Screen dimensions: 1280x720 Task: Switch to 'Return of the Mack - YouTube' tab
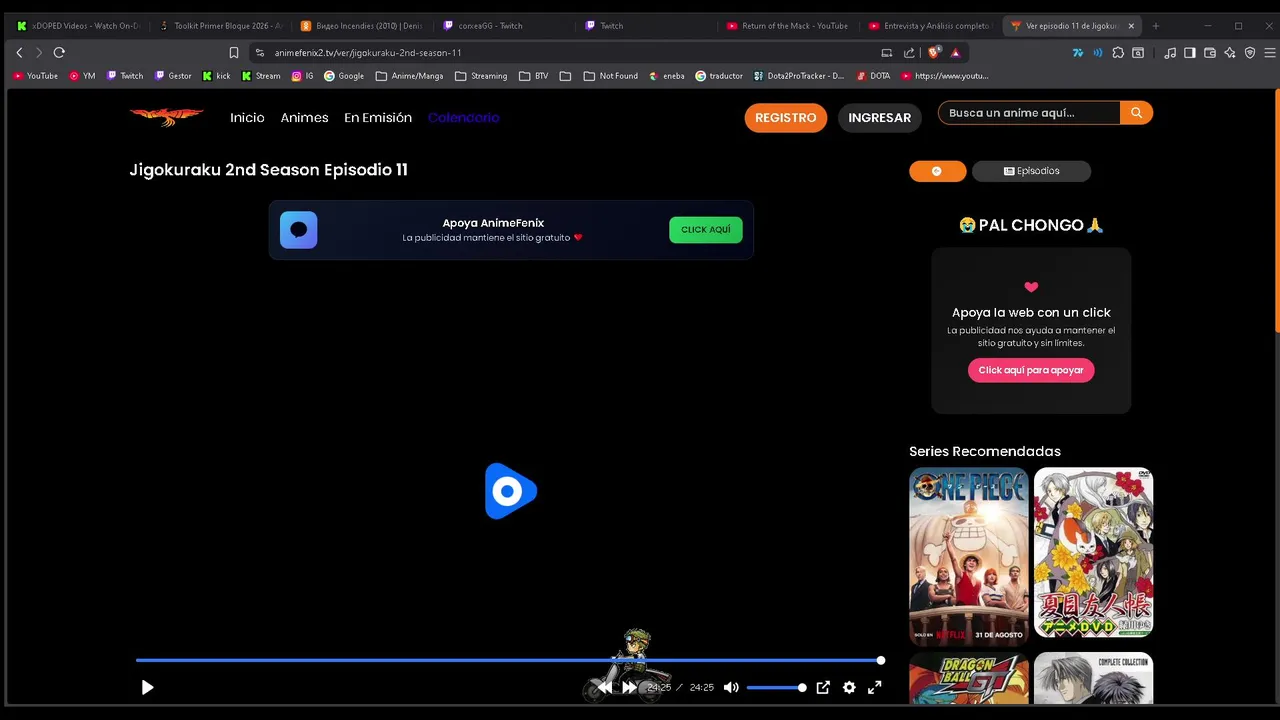[x=787, y=26]
